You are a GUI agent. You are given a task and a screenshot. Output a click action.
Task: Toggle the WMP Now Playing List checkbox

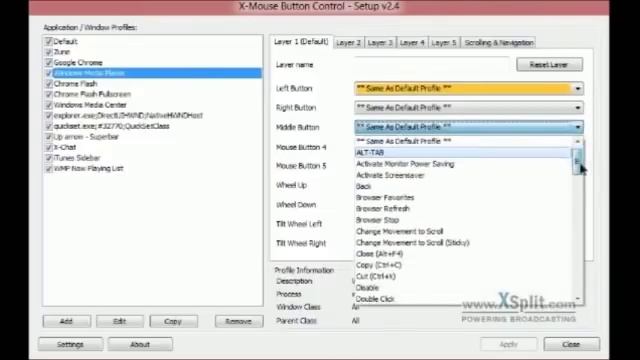[x=49, y=169]
